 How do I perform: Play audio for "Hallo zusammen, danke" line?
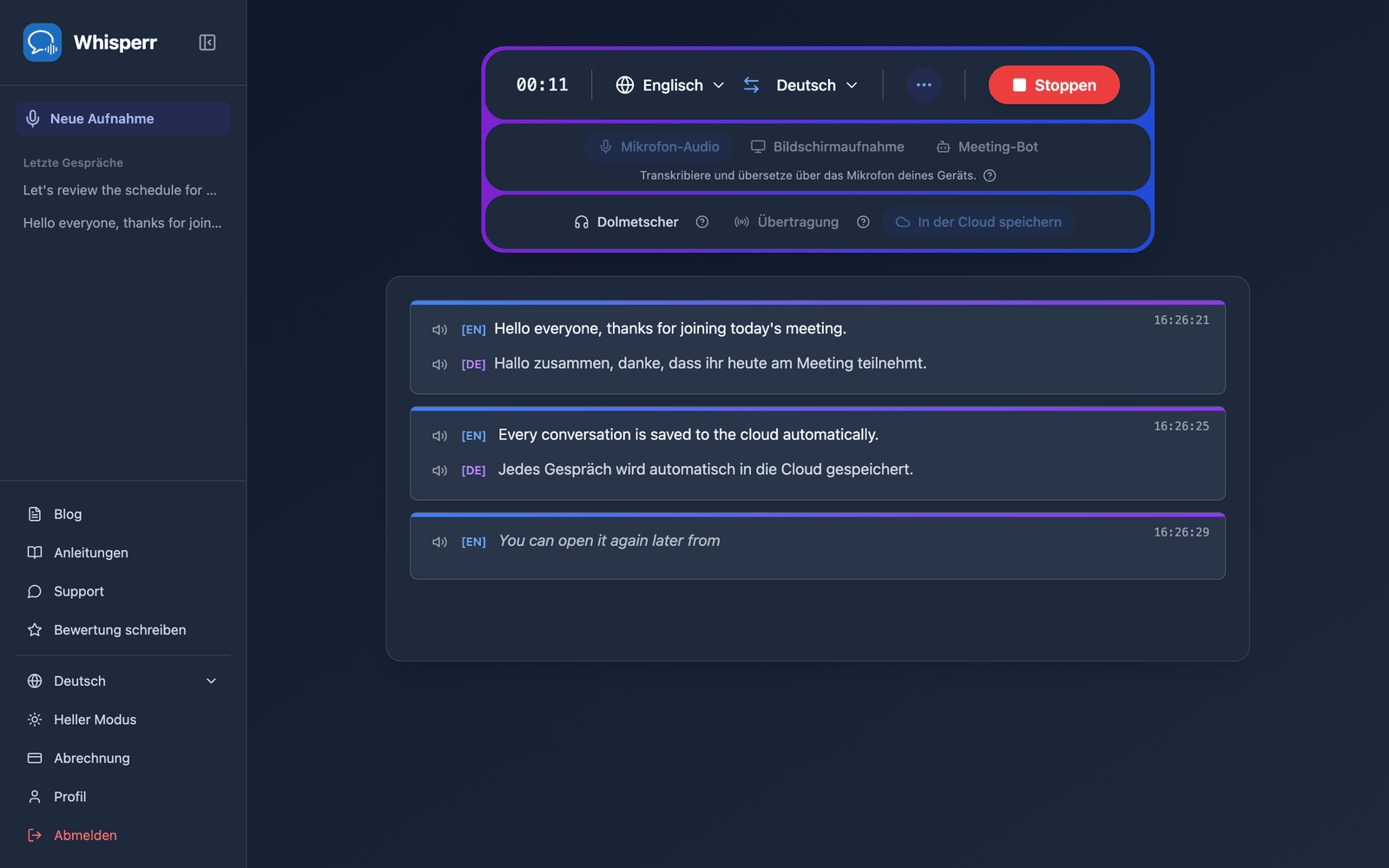[x=440, y=365]
